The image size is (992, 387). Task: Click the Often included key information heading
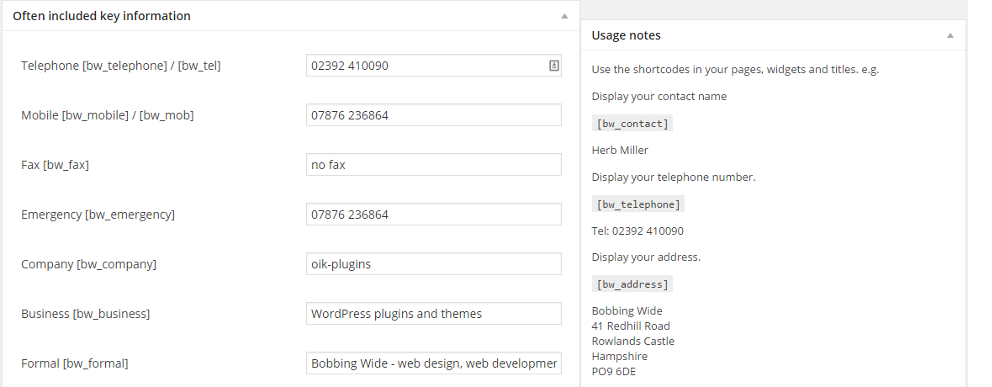101,16
